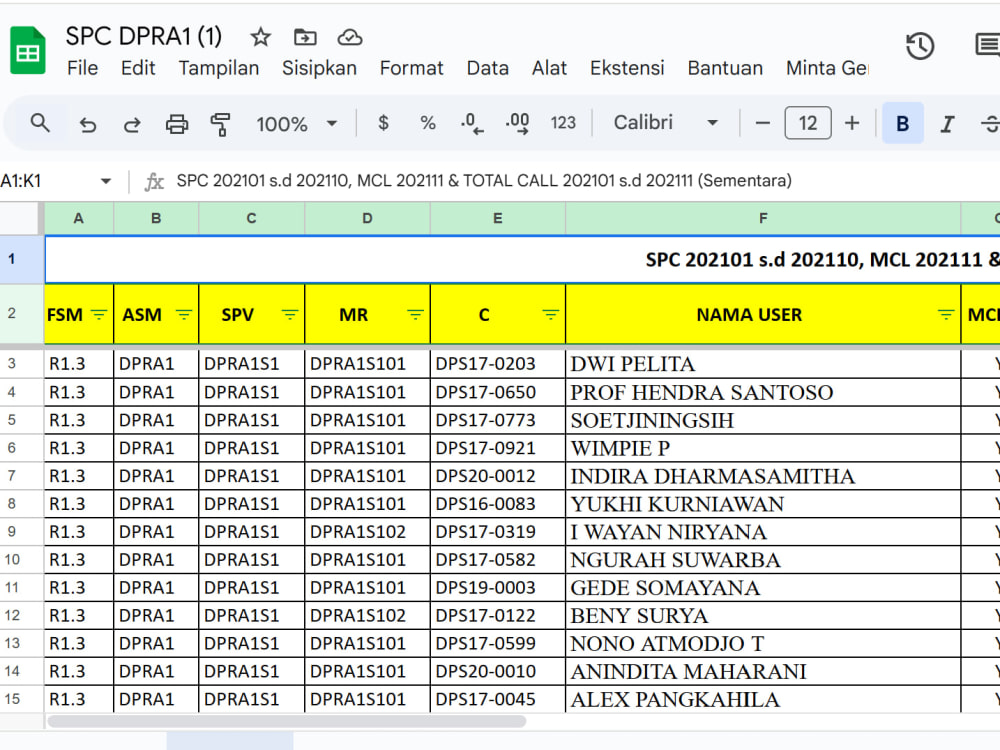Click into the formula bar text
Viewport: 1000px width, 750px height.
coord(484,181)
